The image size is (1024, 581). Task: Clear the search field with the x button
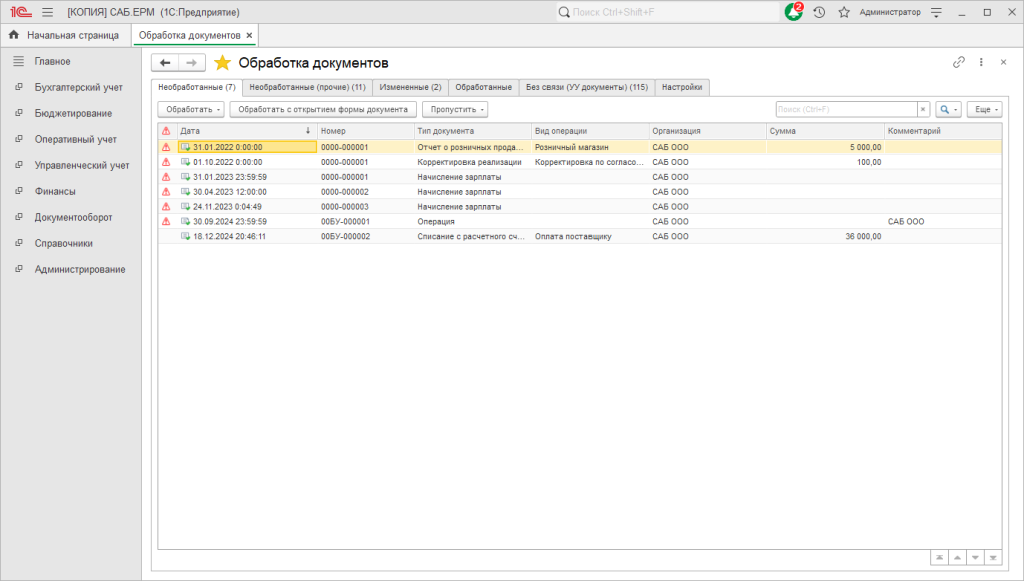(923, 109)
